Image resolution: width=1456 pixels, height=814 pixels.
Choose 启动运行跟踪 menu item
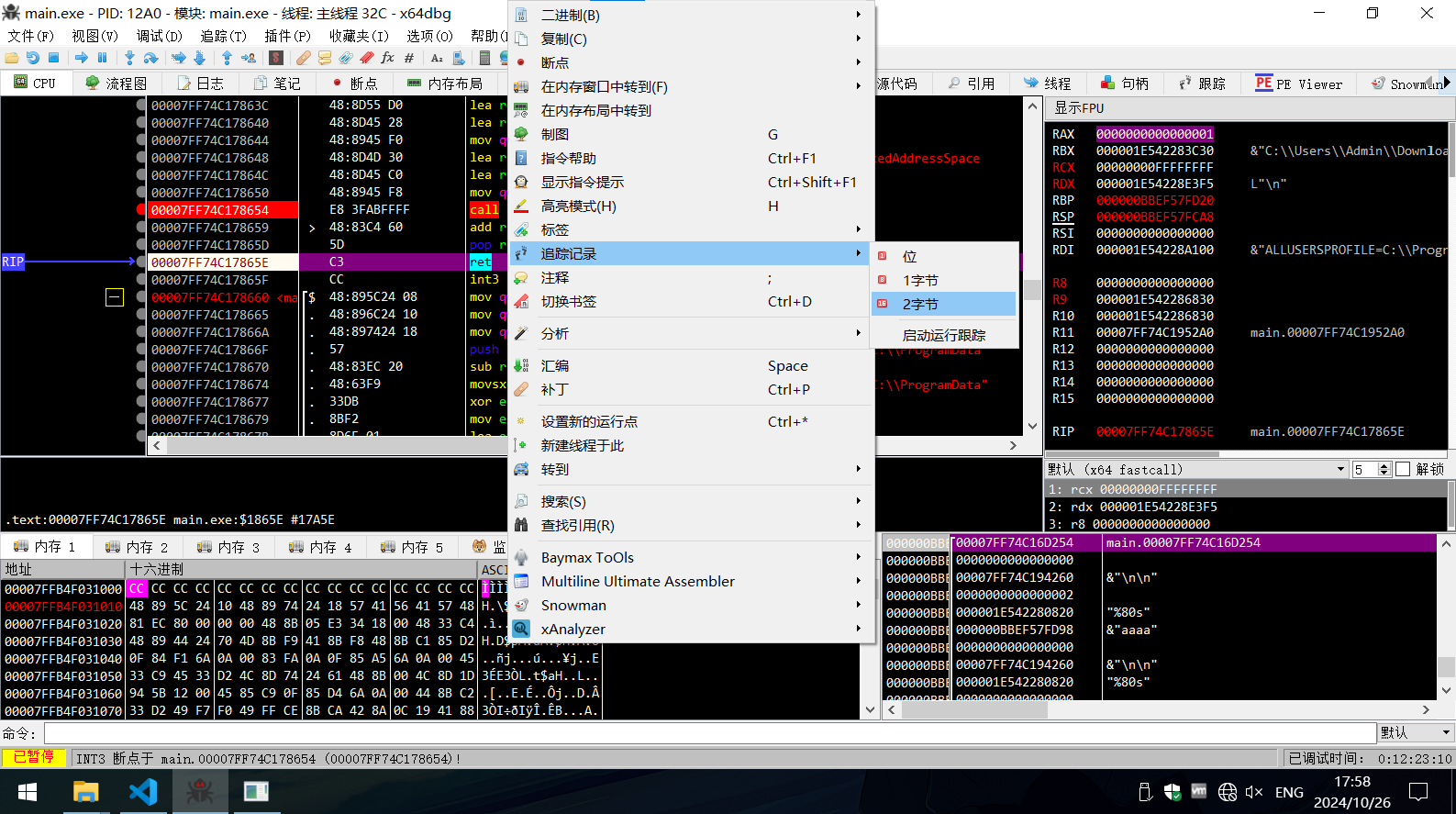point(944,335)
